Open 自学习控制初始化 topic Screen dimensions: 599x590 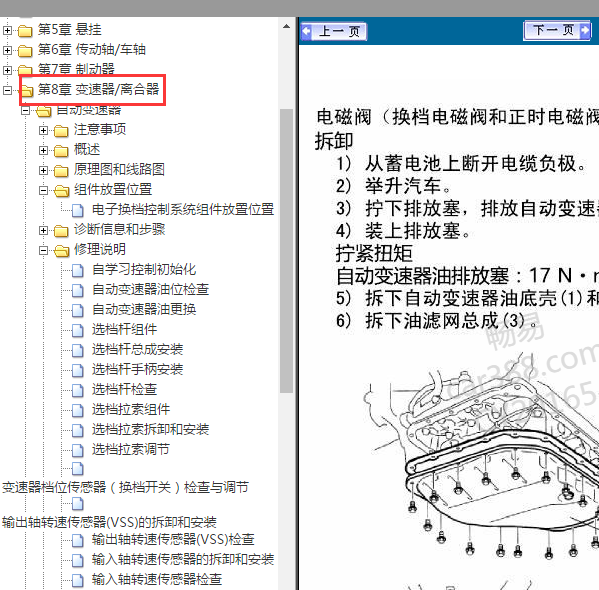pos(144,269)
